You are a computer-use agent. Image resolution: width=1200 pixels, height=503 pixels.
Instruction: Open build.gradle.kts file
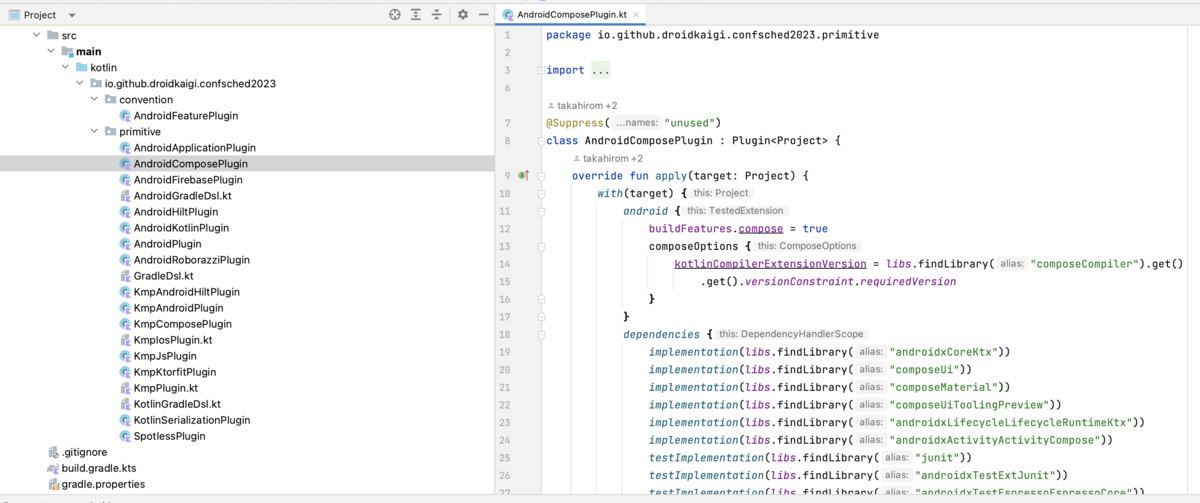(x=92, y=468)
